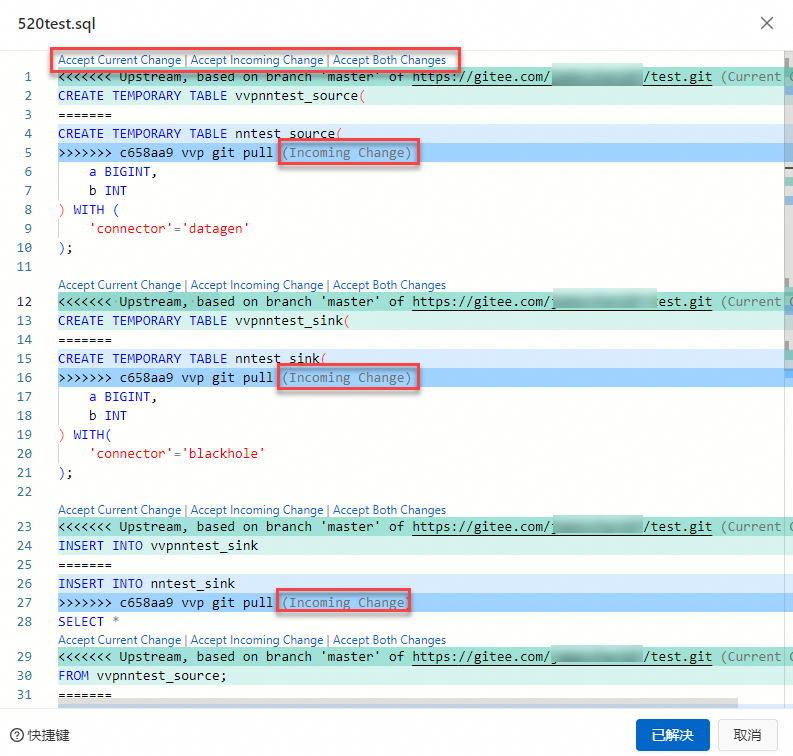Image resolution: width=793 pixels, height=756 pixels.
Task: Click 'a BIGINT,' on line 6
Action: tap(123, 172)
